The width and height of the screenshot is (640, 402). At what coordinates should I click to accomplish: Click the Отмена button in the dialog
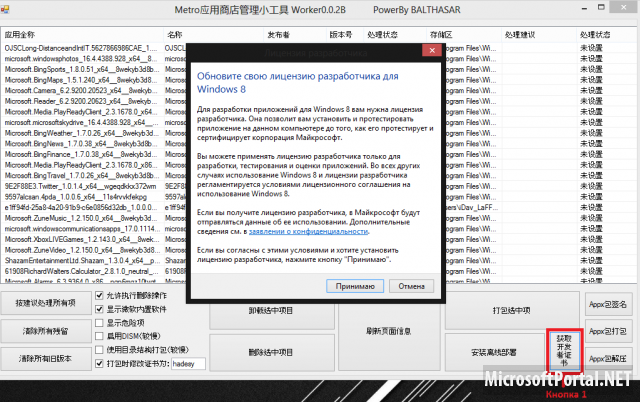click(x=411, y=286)
